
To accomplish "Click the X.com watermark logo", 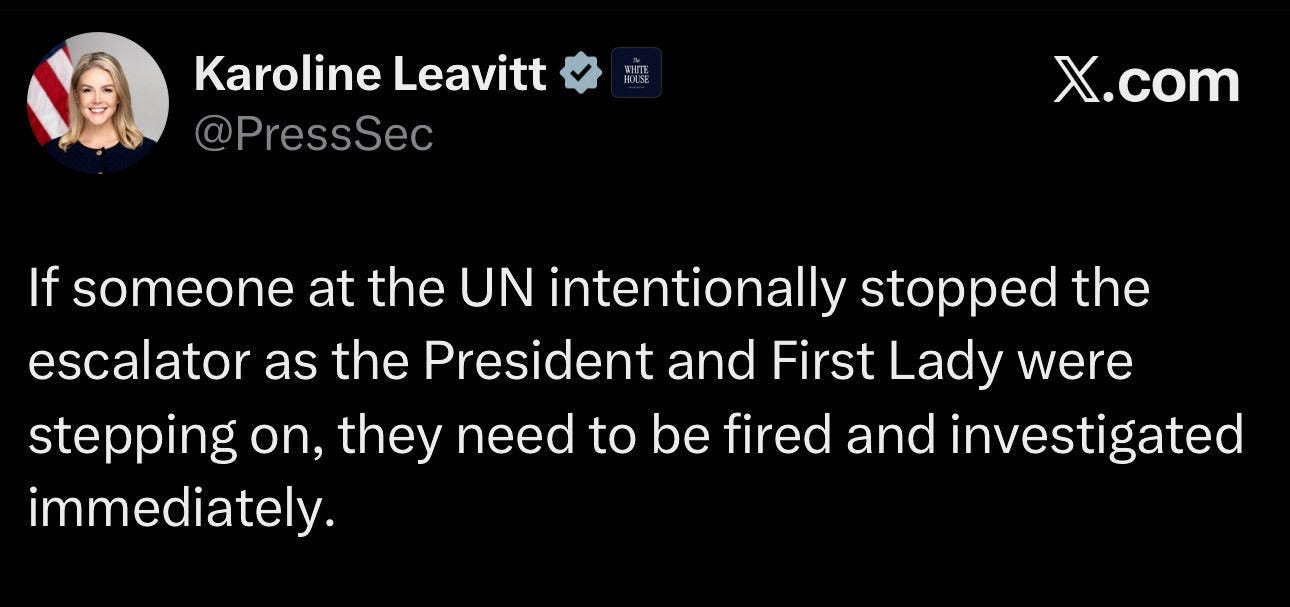I will (x=1146, y=81).
